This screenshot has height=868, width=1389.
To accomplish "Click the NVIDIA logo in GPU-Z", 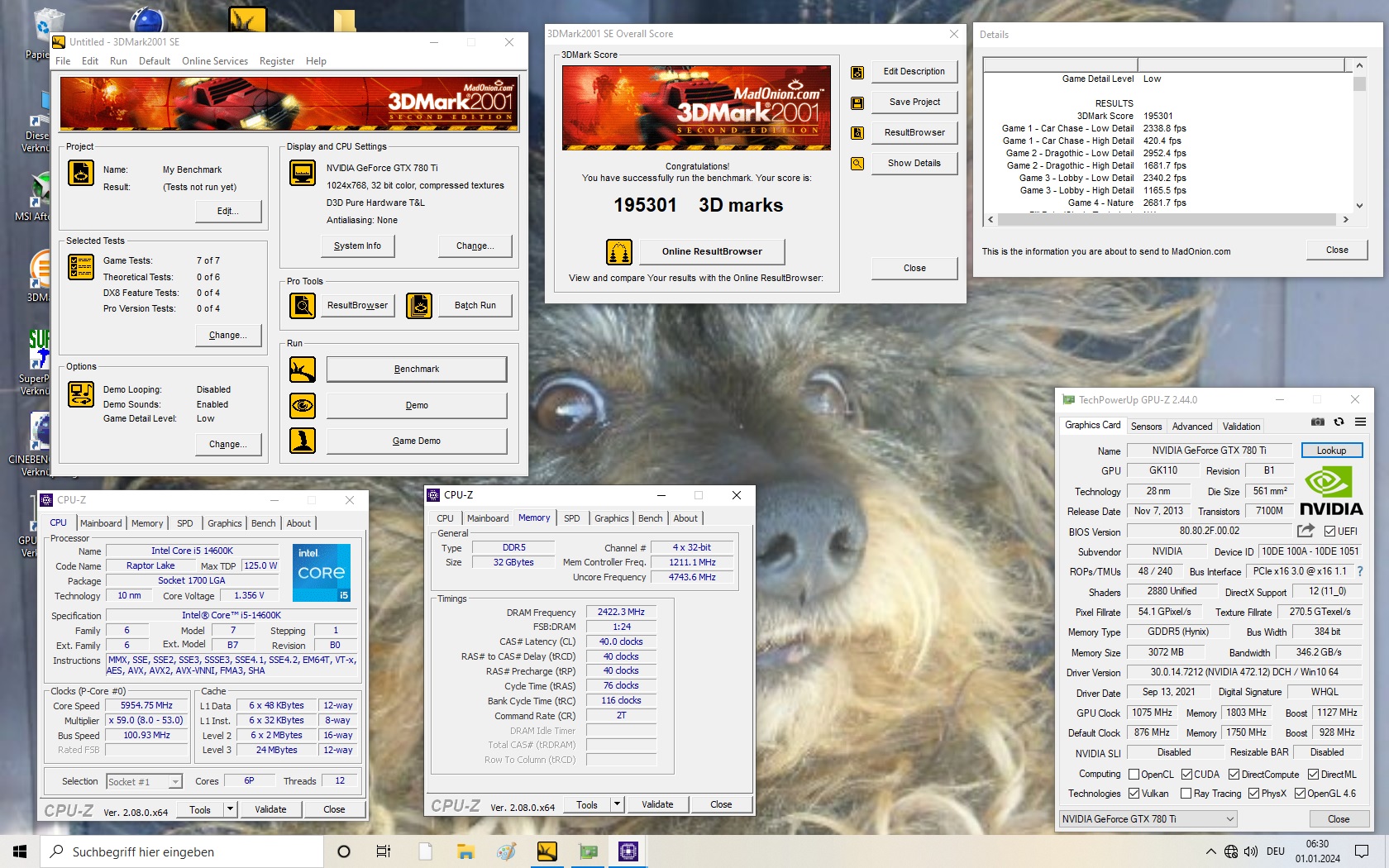I will pyautogui.click(x=1330, y=491).
